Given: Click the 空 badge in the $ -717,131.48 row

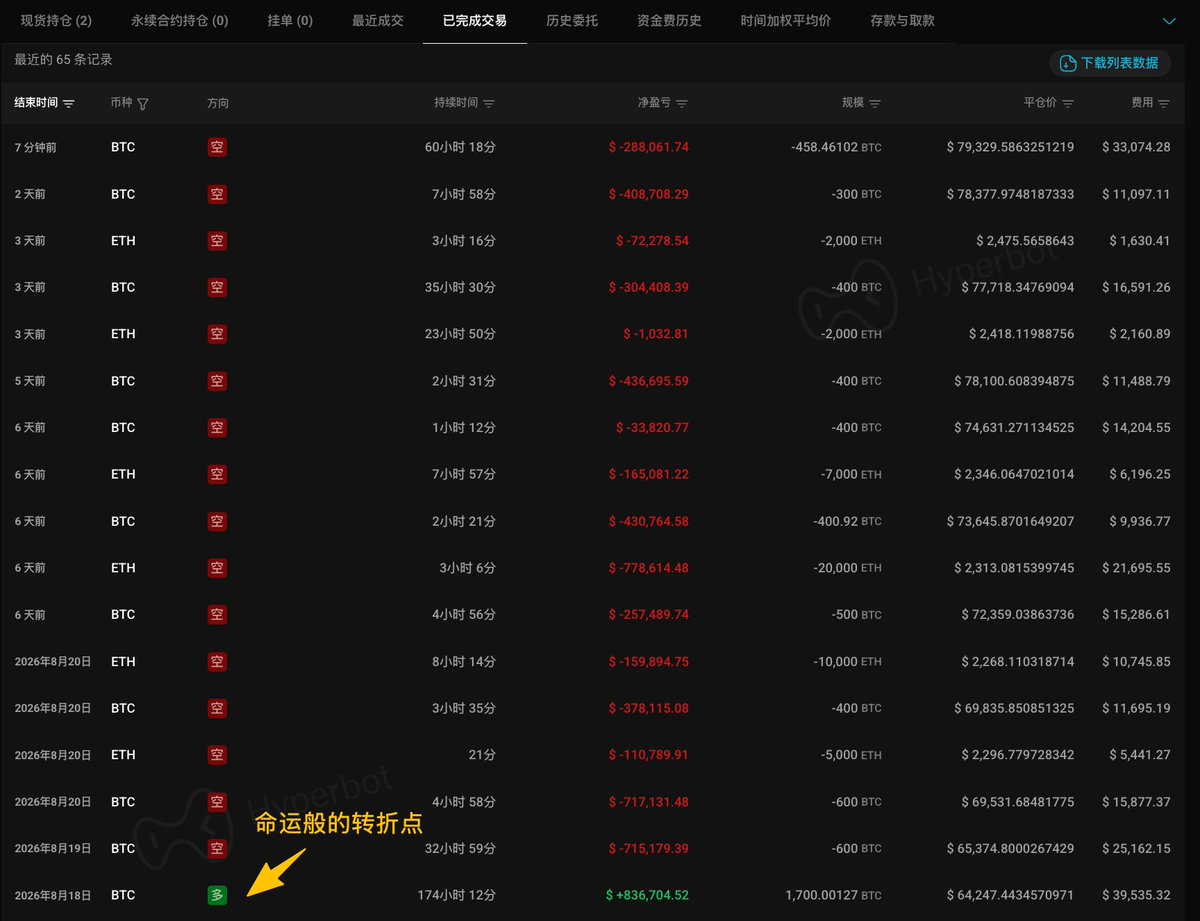Looking at the screenshot, I should pyautogui.click(x=217, y=802).
